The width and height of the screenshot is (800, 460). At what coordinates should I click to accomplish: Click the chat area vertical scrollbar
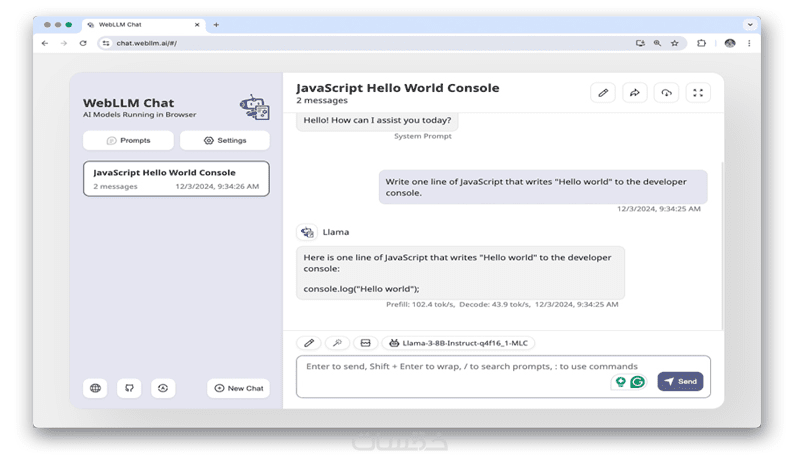click(722, 245)
